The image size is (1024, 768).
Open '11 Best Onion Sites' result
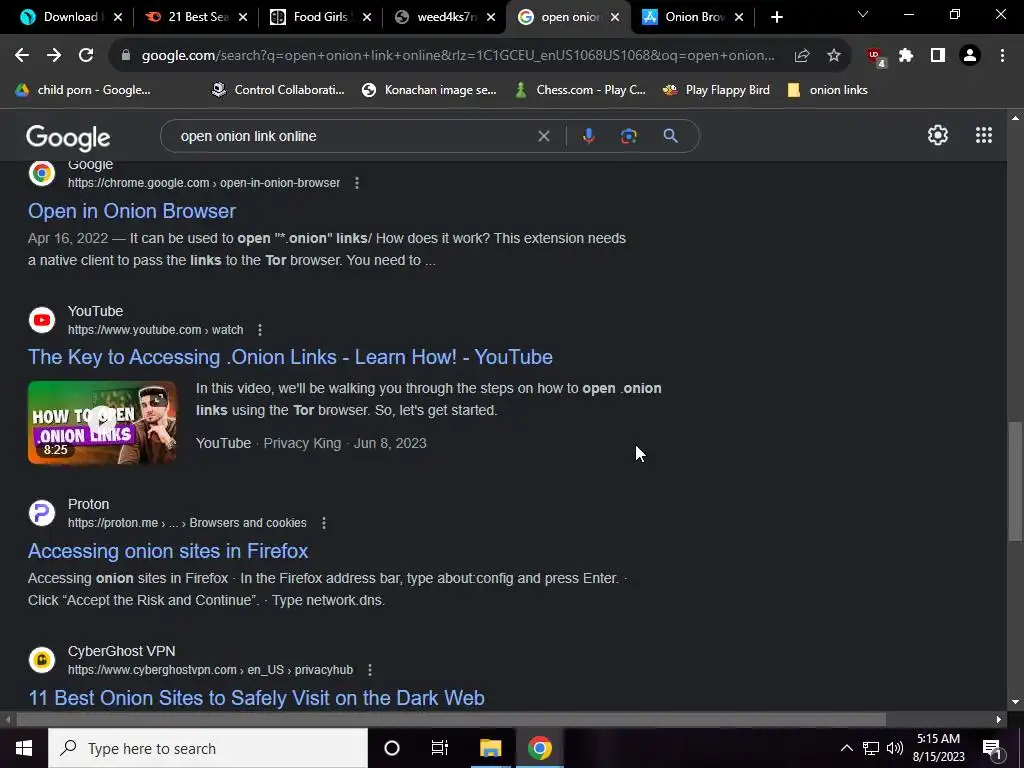click(256, 698)
